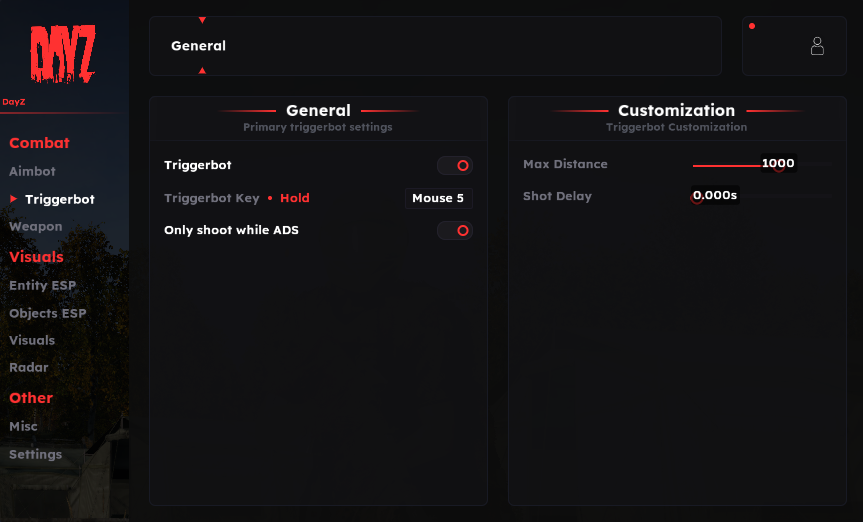Disable Only shoot while ADS toggle
The height and width of the screenshot is (522, 863).
click(455, 230)
